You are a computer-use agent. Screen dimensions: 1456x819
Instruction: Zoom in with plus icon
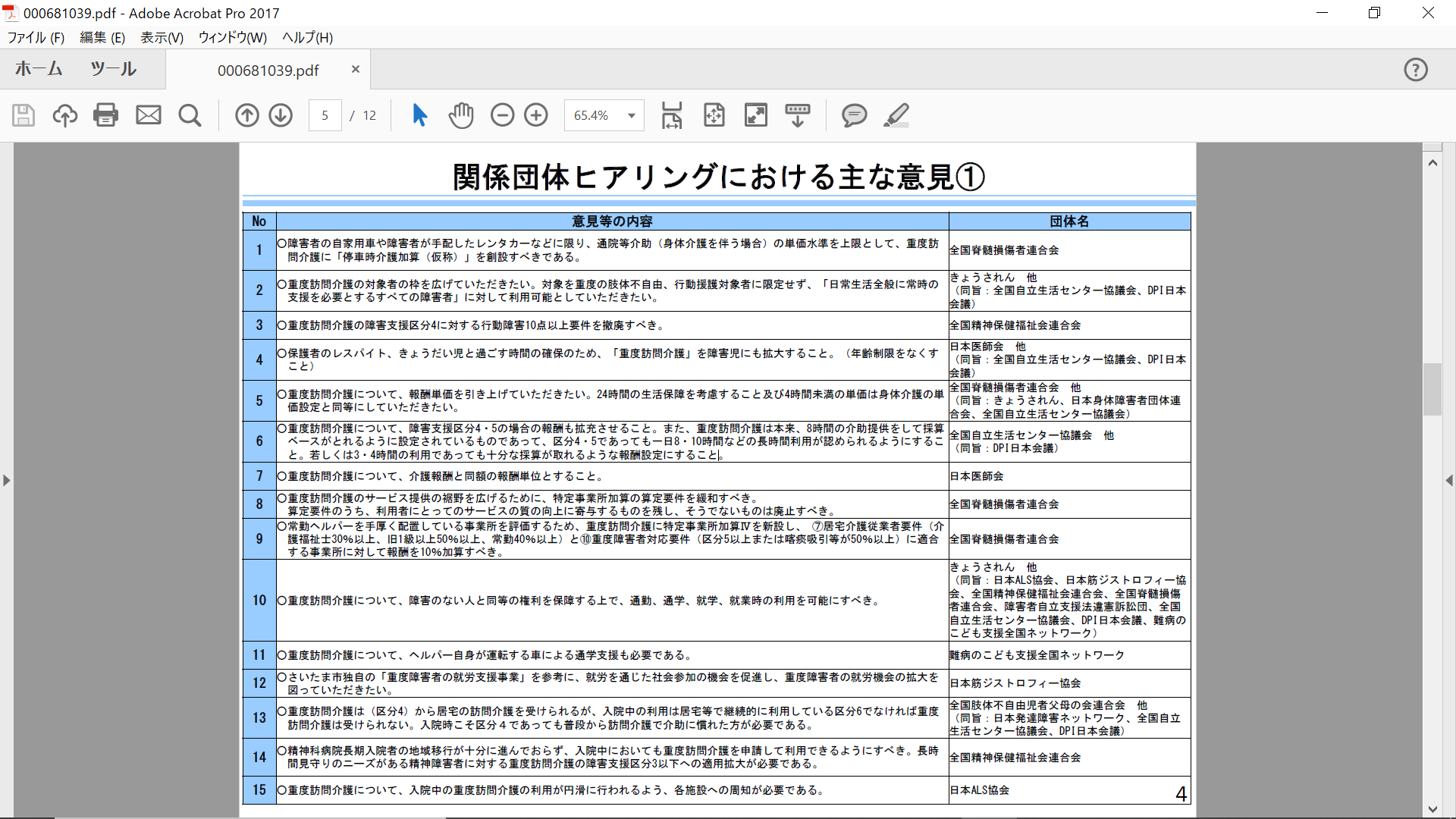tap(536, 115)
